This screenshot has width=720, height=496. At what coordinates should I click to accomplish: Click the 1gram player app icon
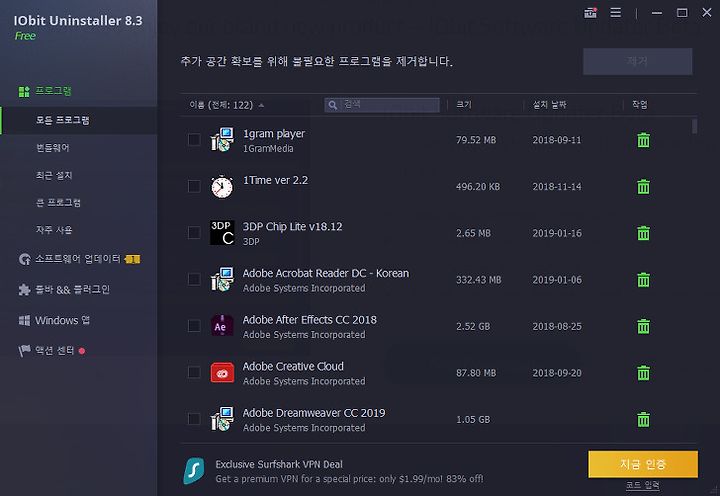tap(222, 140)
